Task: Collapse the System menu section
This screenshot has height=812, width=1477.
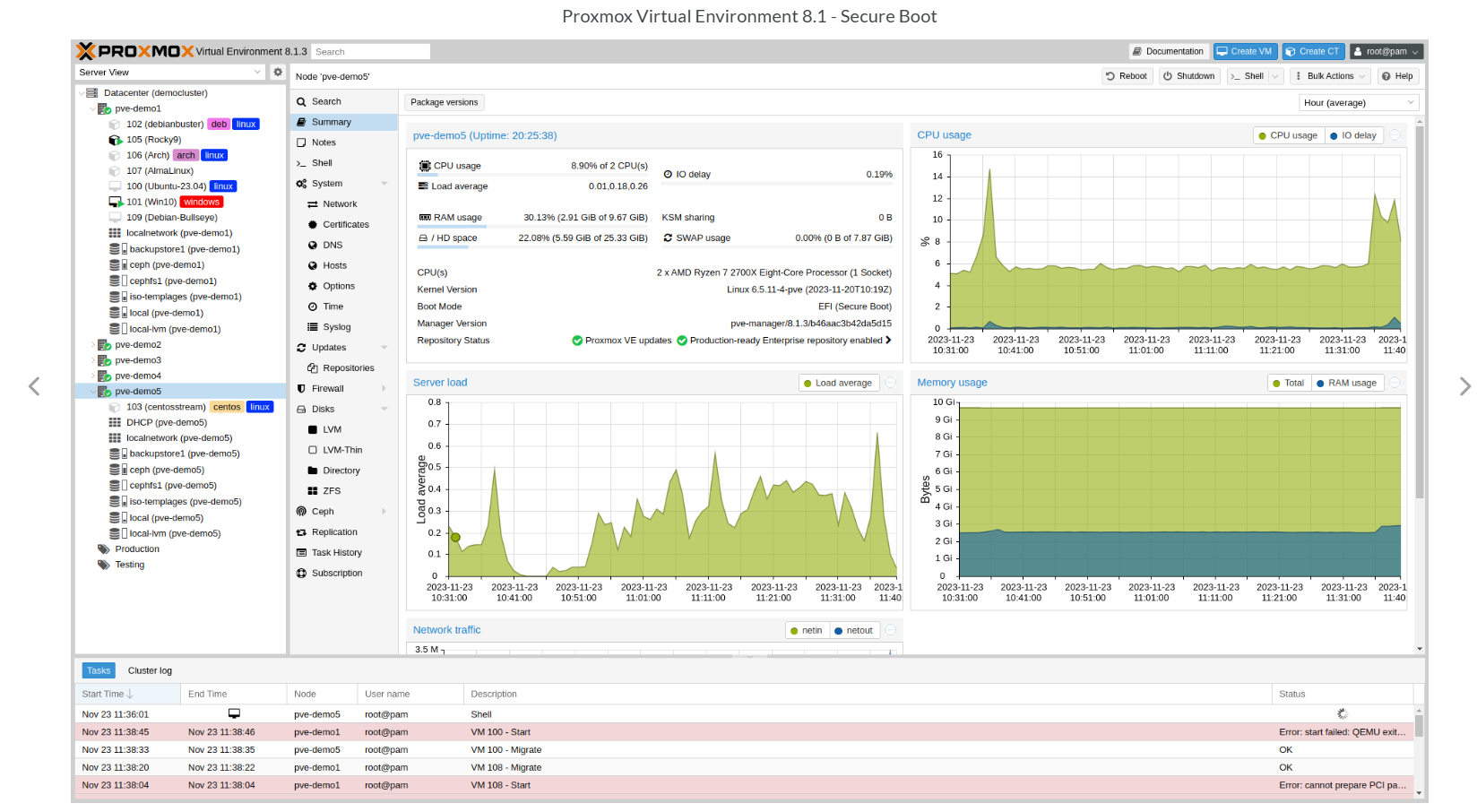Action: [384, 184]
